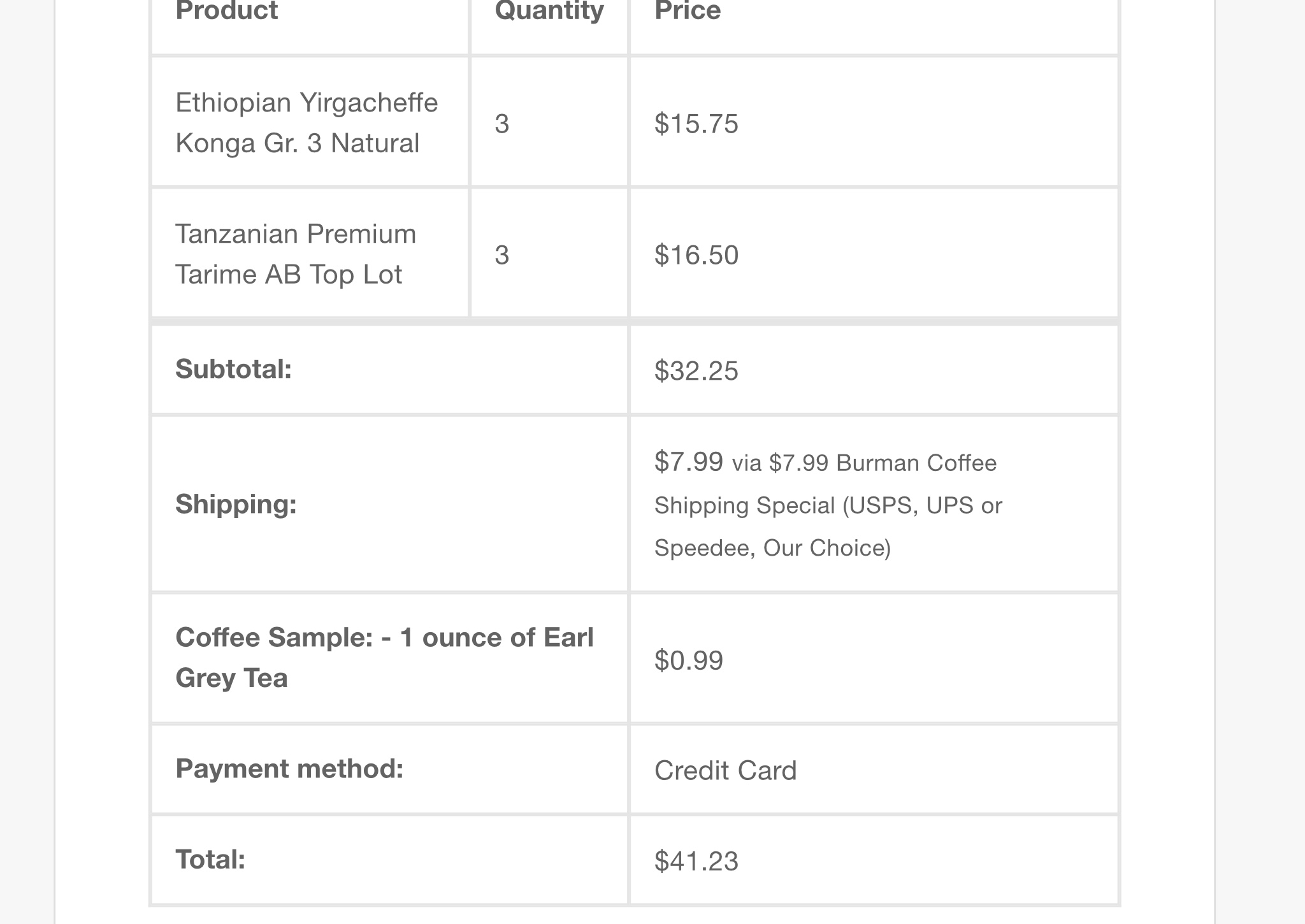The image size is (1305, 924).
Task: Click quantity 3 for Tanzanian Premium
Action: point(502,255)
